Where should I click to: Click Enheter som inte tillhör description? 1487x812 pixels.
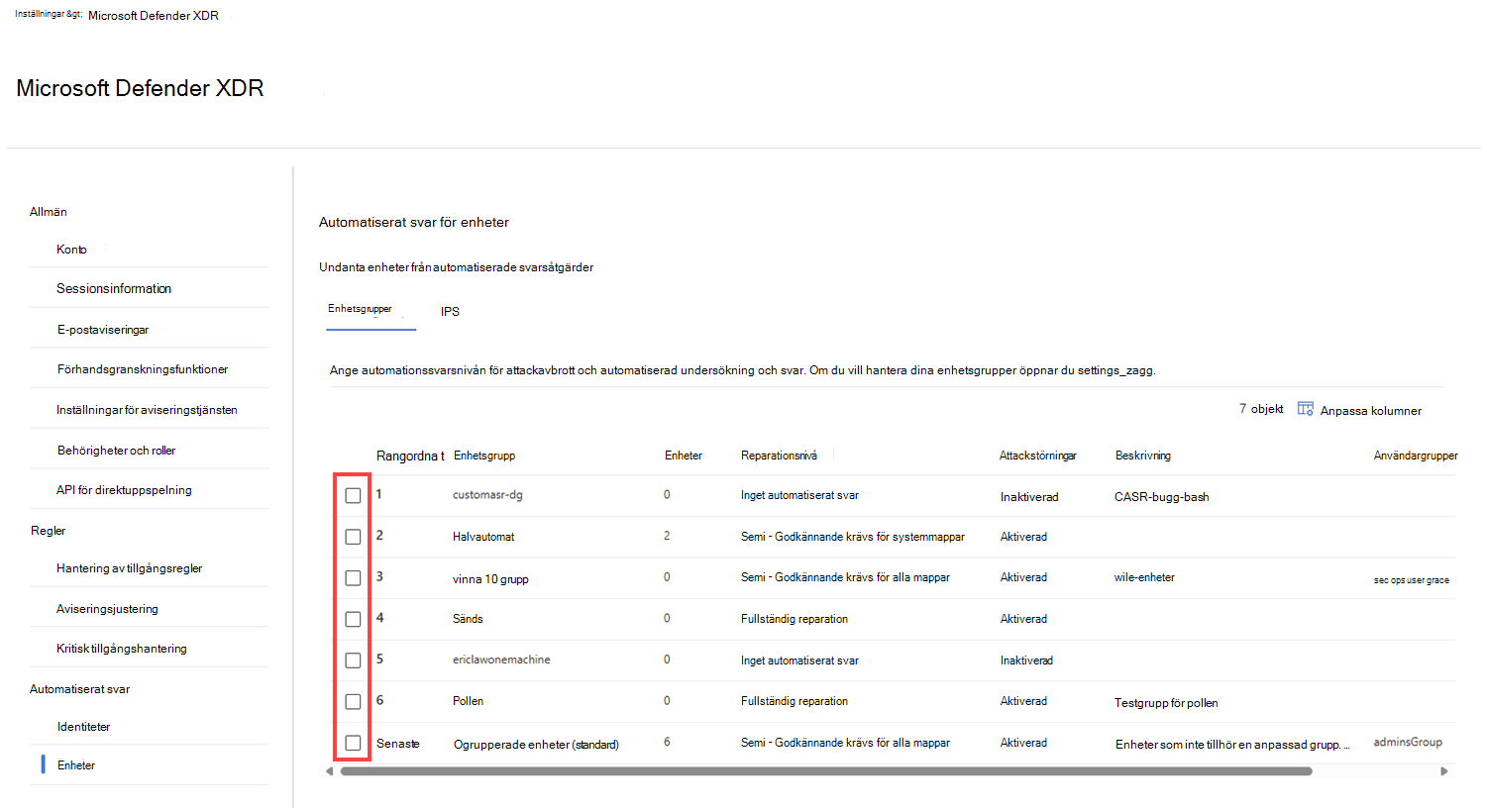point(1232,745)
